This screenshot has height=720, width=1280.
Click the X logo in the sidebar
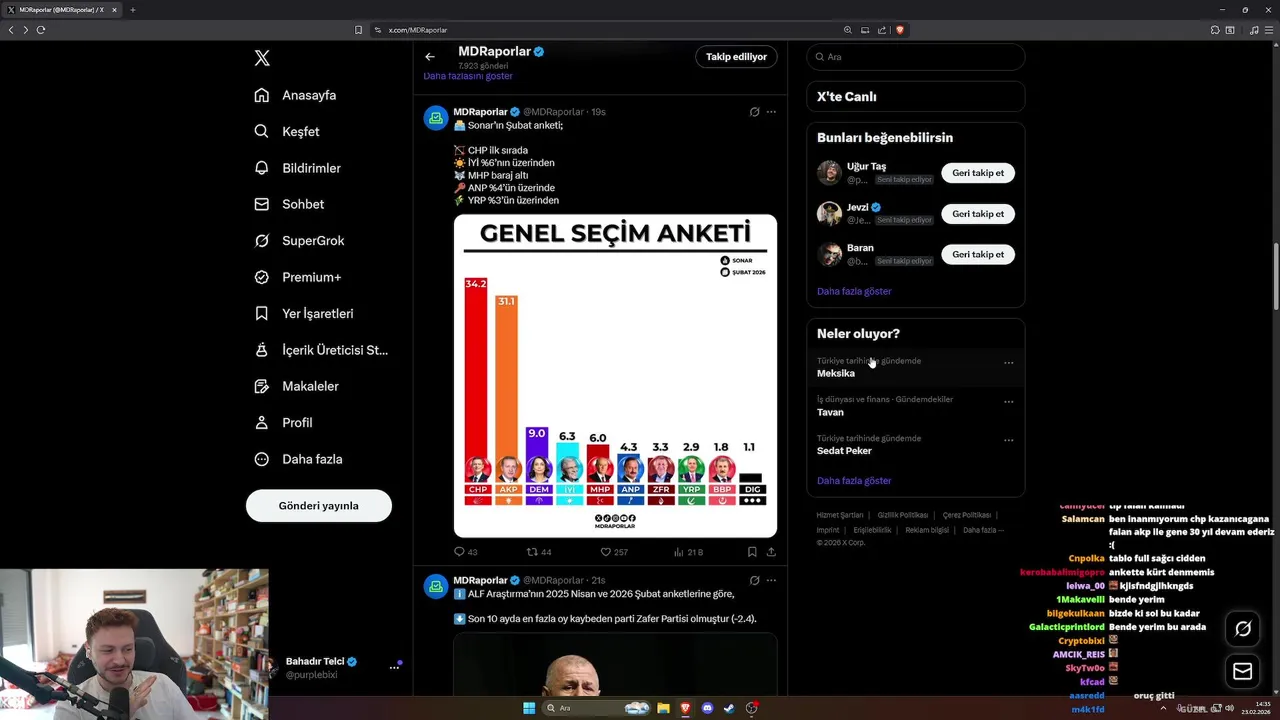(262, 58)
